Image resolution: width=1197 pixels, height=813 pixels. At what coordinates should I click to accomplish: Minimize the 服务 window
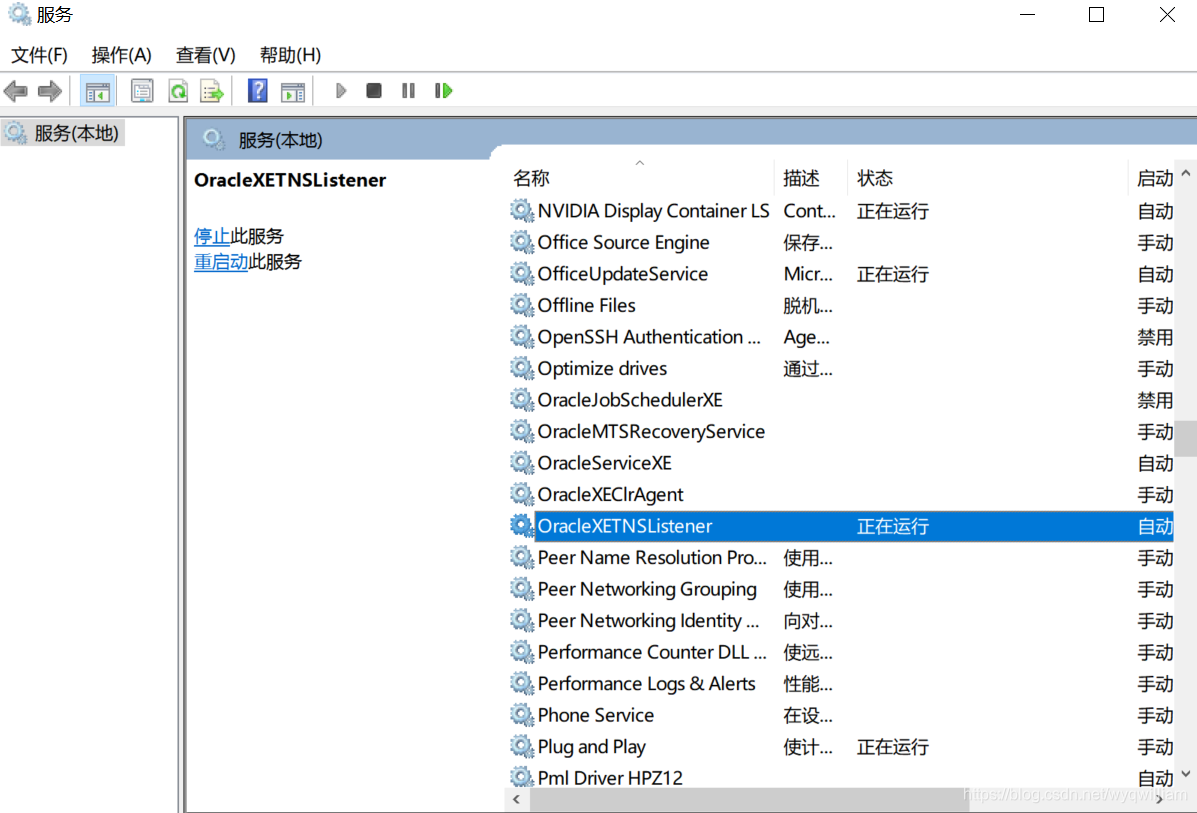point(1028,15)
